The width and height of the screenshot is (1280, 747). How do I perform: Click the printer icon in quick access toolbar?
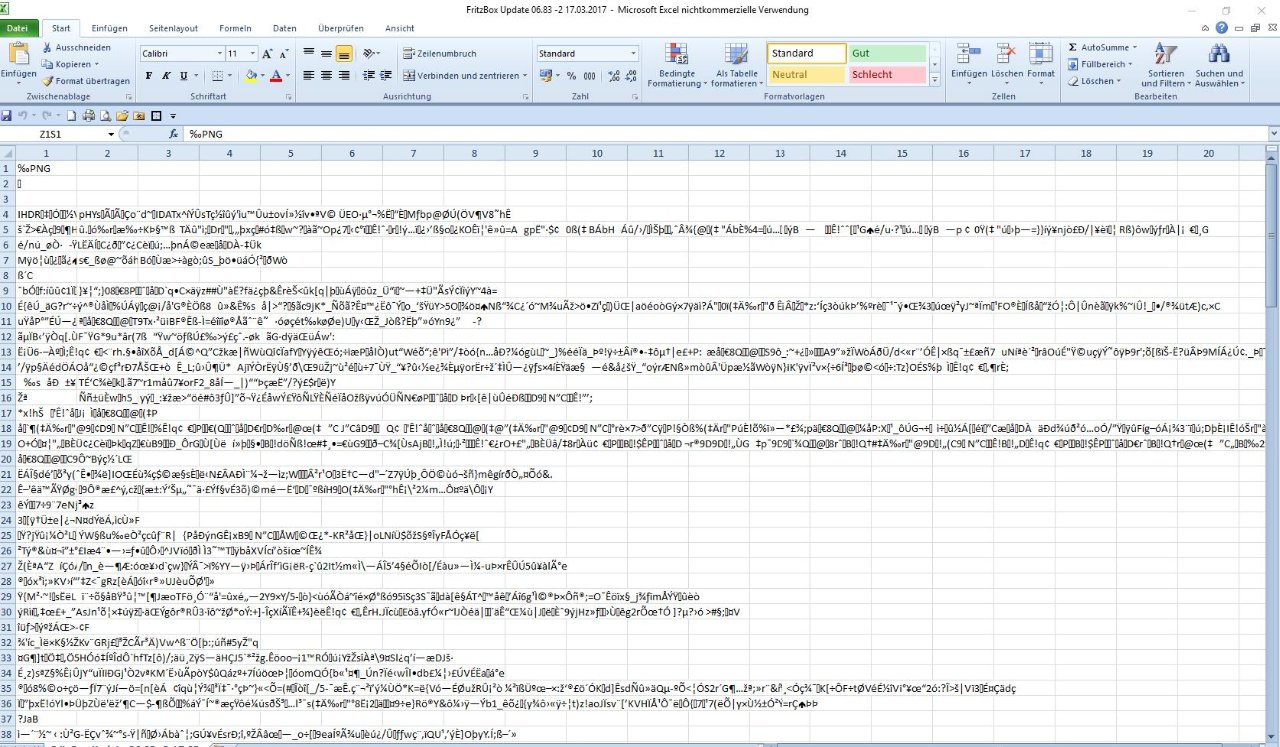tap(88, 115)
